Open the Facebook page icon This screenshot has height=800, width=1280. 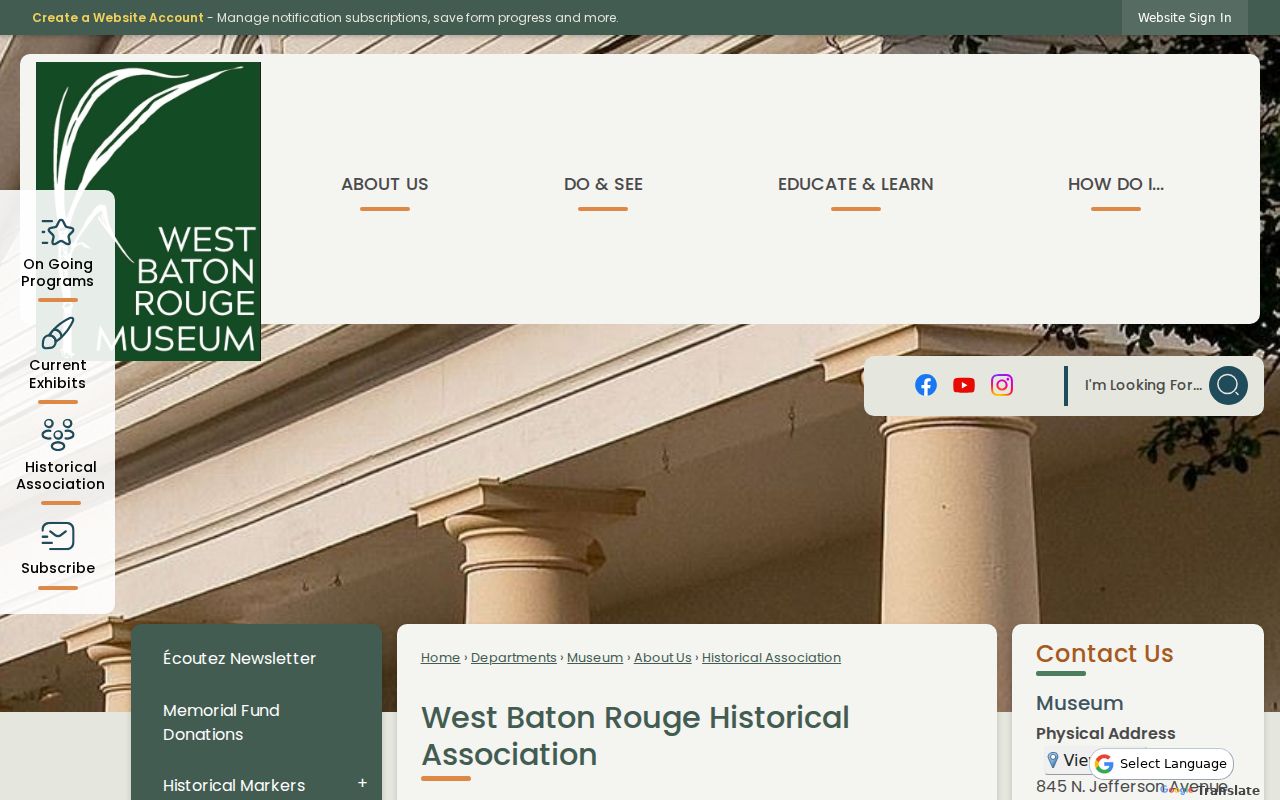point(926,385)
